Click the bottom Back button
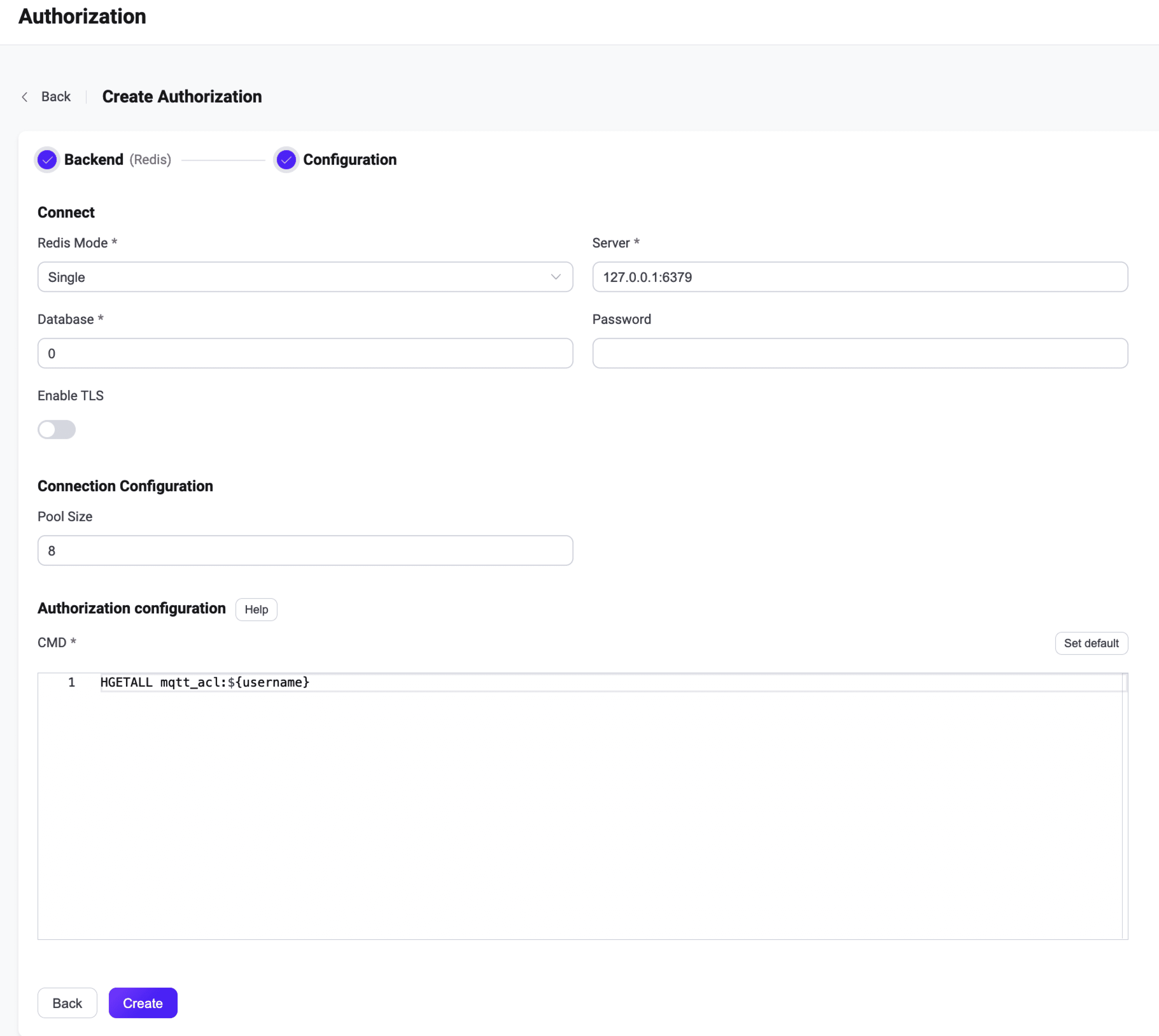This screenshot has height=1036, width=1159. [67, 1004]
